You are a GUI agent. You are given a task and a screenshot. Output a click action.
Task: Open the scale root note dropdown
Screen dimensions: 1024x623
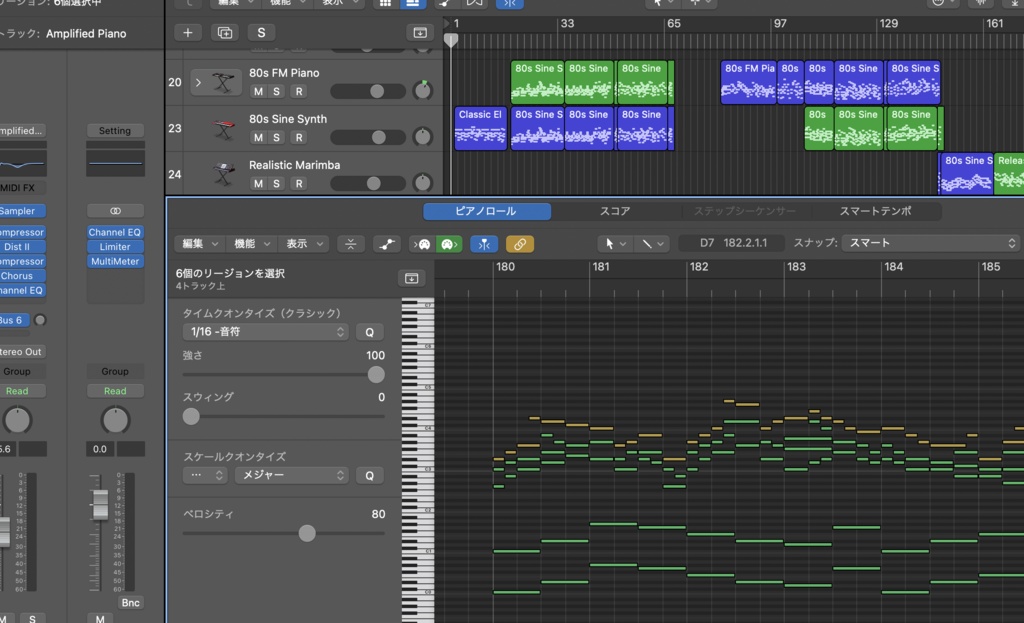[x=204, y=475]
